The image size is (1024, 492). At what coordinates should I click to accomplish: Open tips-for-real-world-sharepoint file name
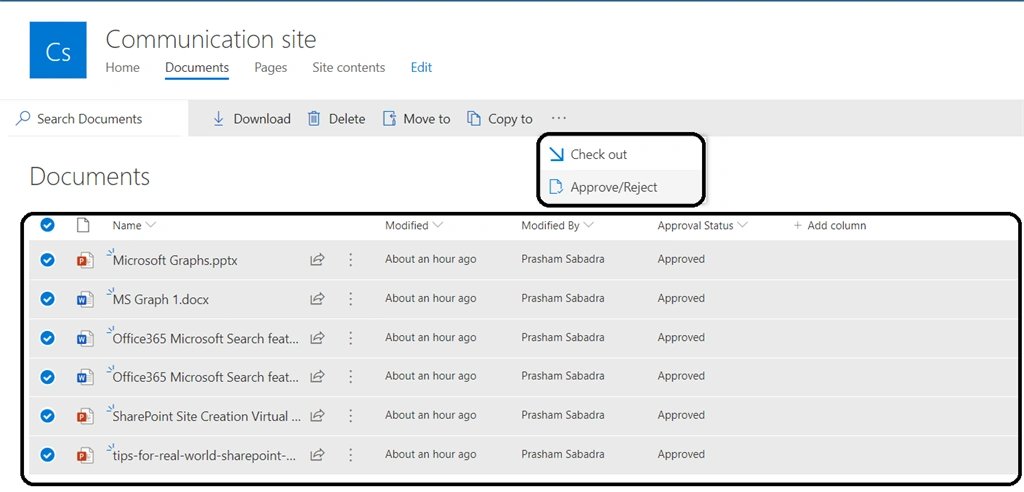tap(206, 455)
